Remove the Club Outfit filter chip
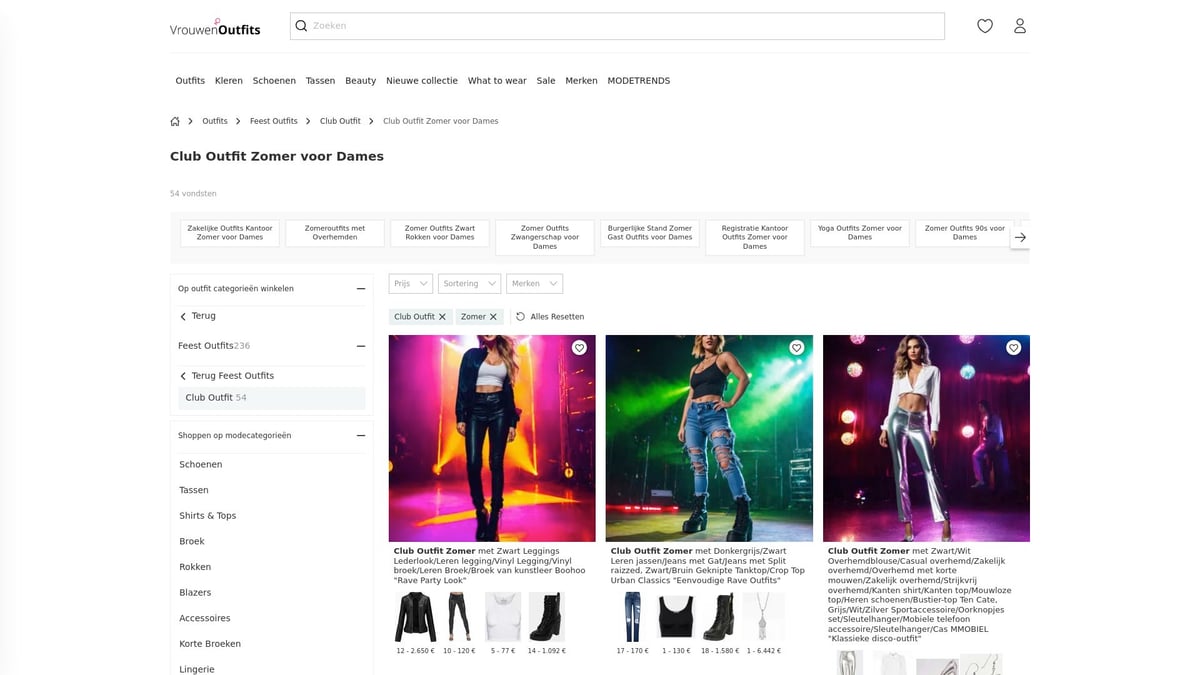The image size is (1200, 675). coord(442,316)
